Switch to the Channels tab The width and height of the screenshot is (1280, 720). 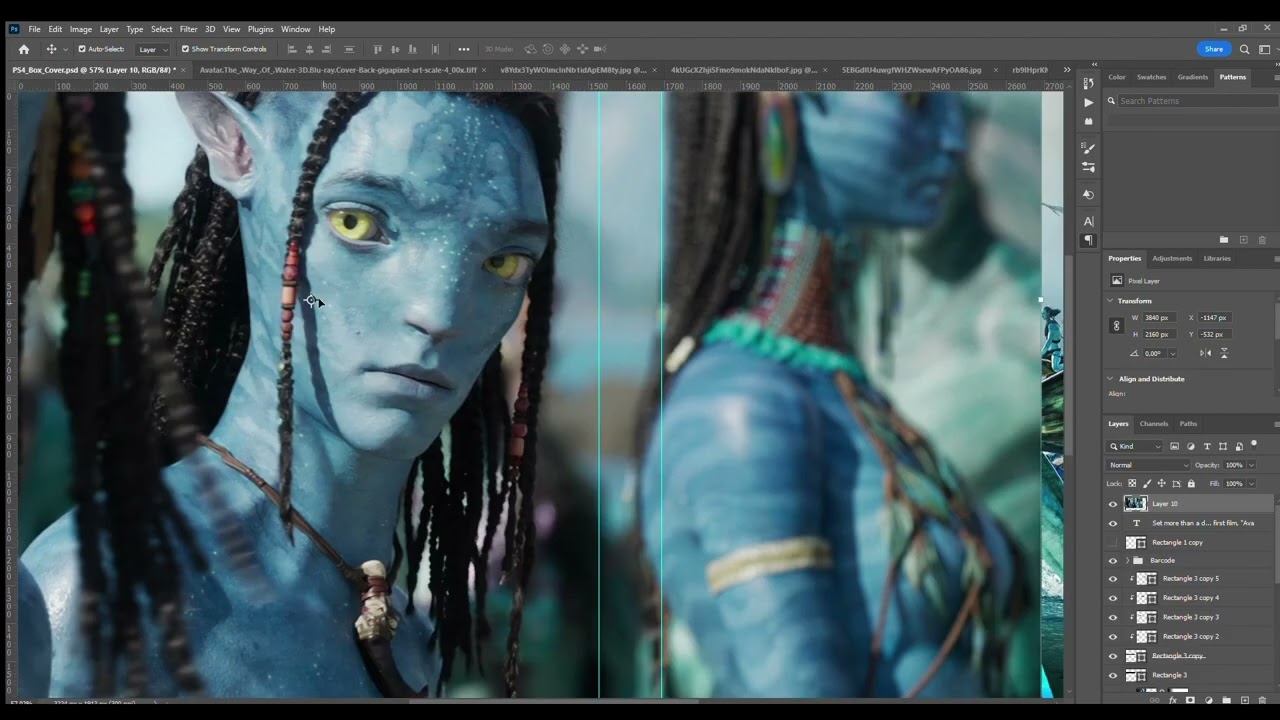(1154, 424)
